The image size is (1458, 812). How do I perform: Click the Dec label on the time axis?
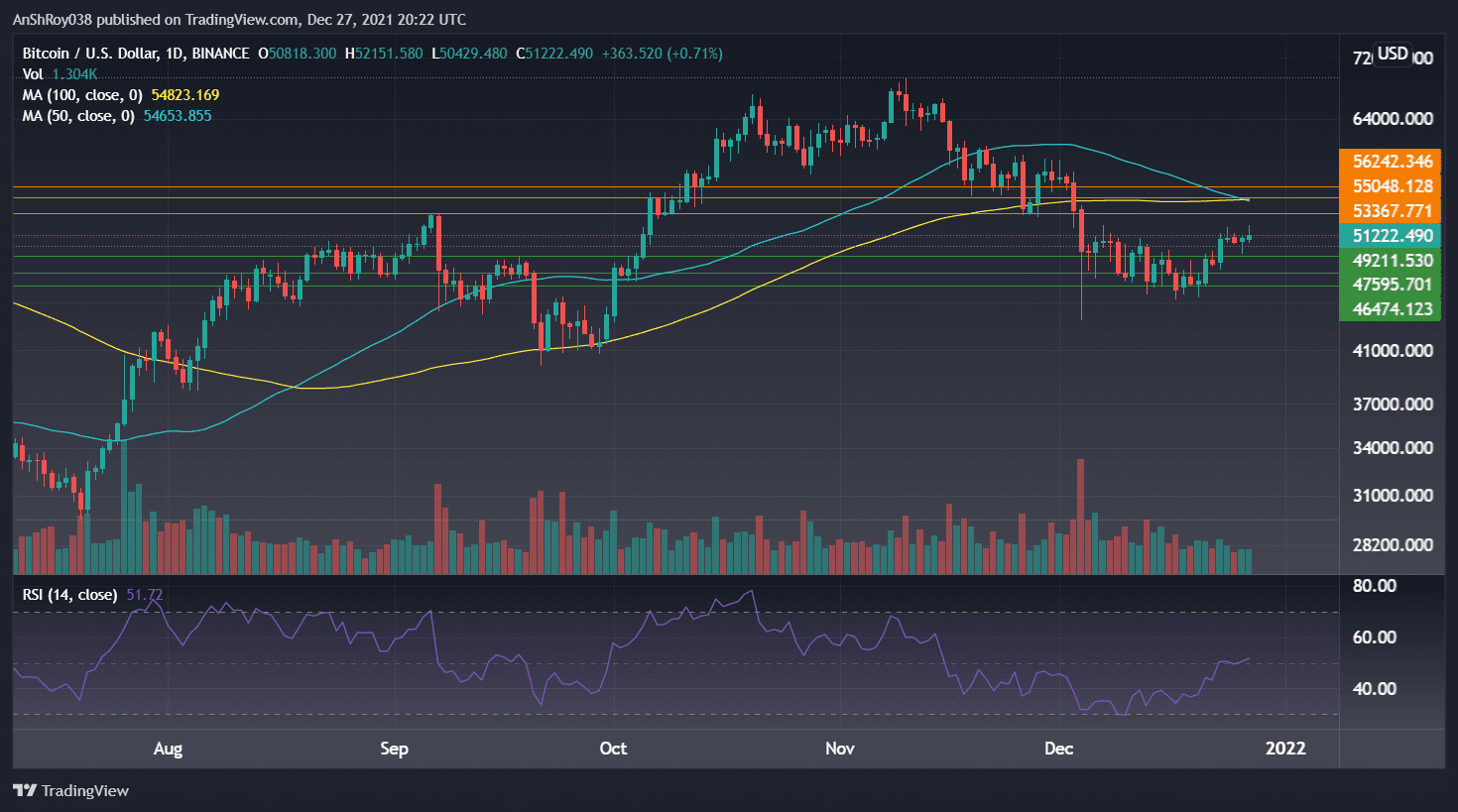[x=1057, y=750]
